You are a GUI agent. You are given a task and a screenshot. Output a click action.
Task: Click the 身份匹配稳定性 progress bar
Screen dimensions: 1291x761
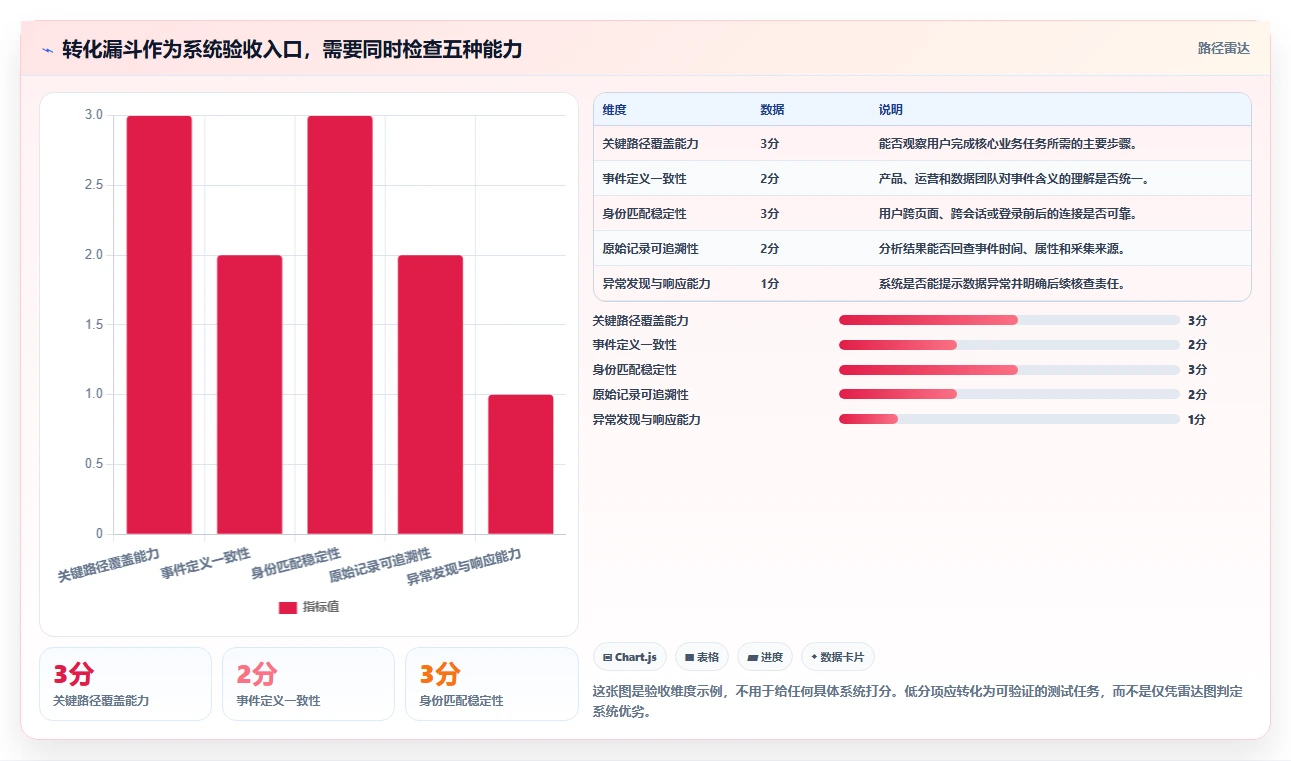pyautogui.click(x=1009, y=370)
